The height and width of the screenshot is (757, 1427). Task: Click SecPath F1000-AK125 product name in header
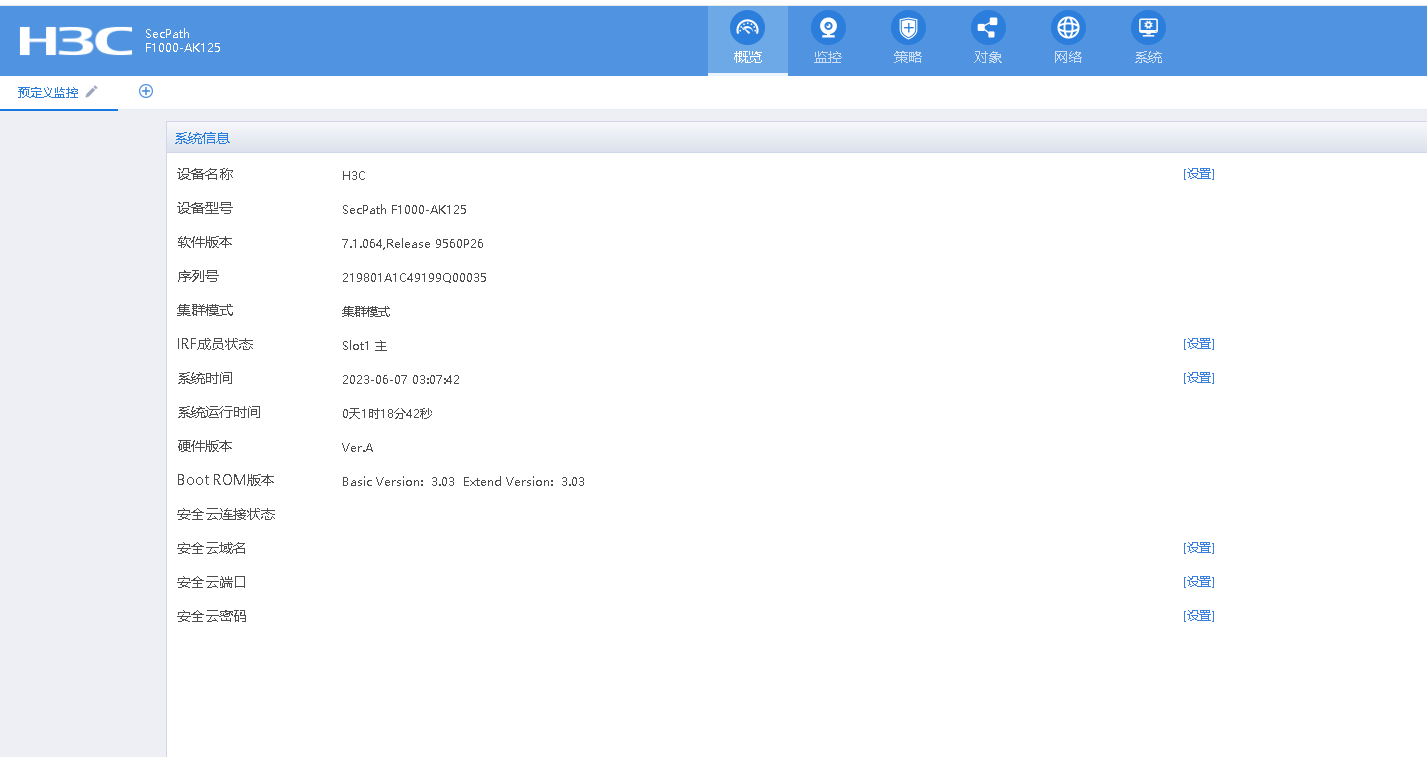(x=182, y=41)
